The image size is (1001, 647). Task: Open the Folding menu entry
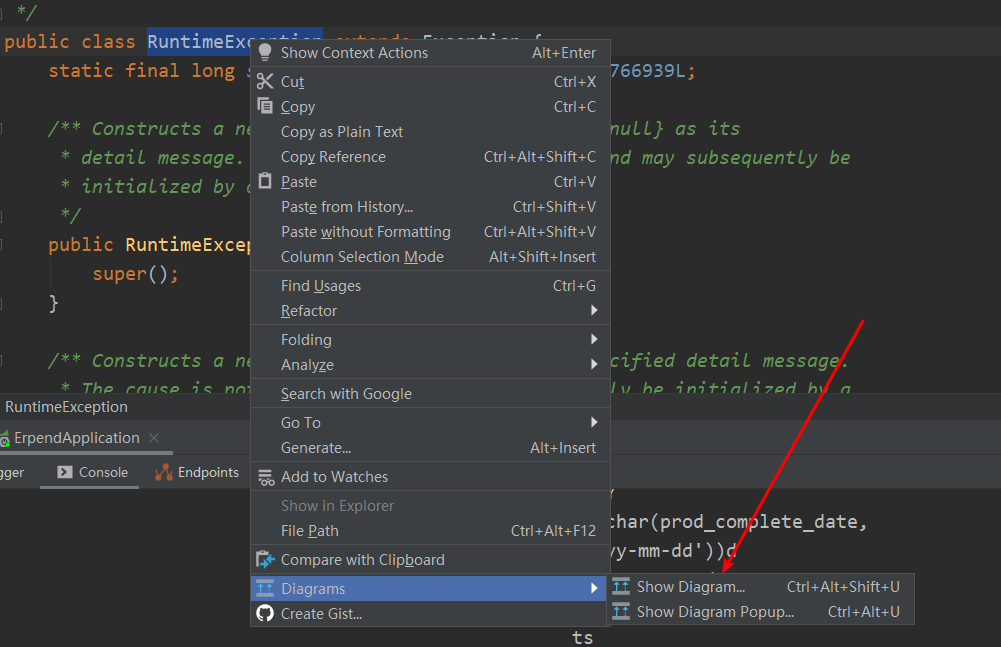pyautogui.click(x=430, y=339)
